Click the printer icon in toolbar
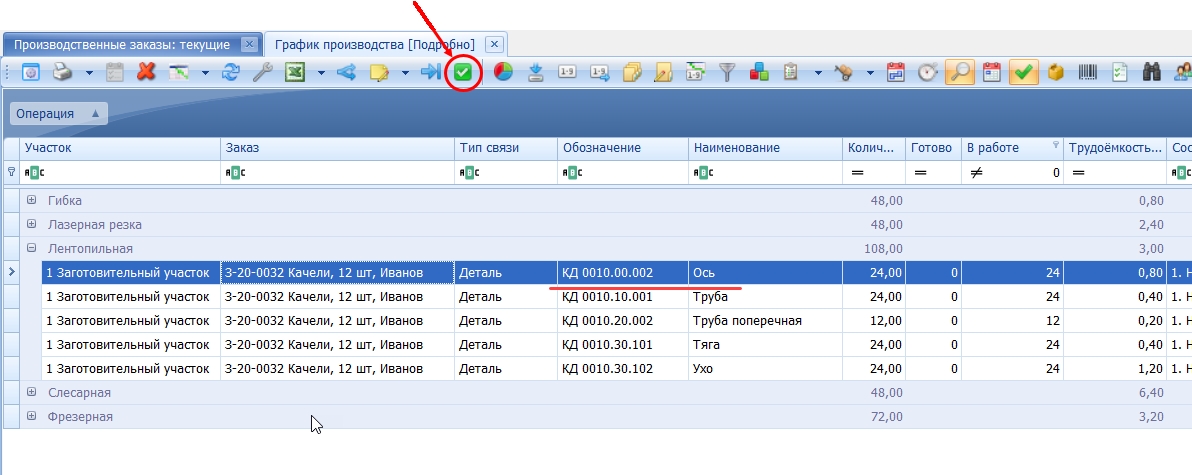This screenshot has height=475, width=1192. tap(62, 73)
